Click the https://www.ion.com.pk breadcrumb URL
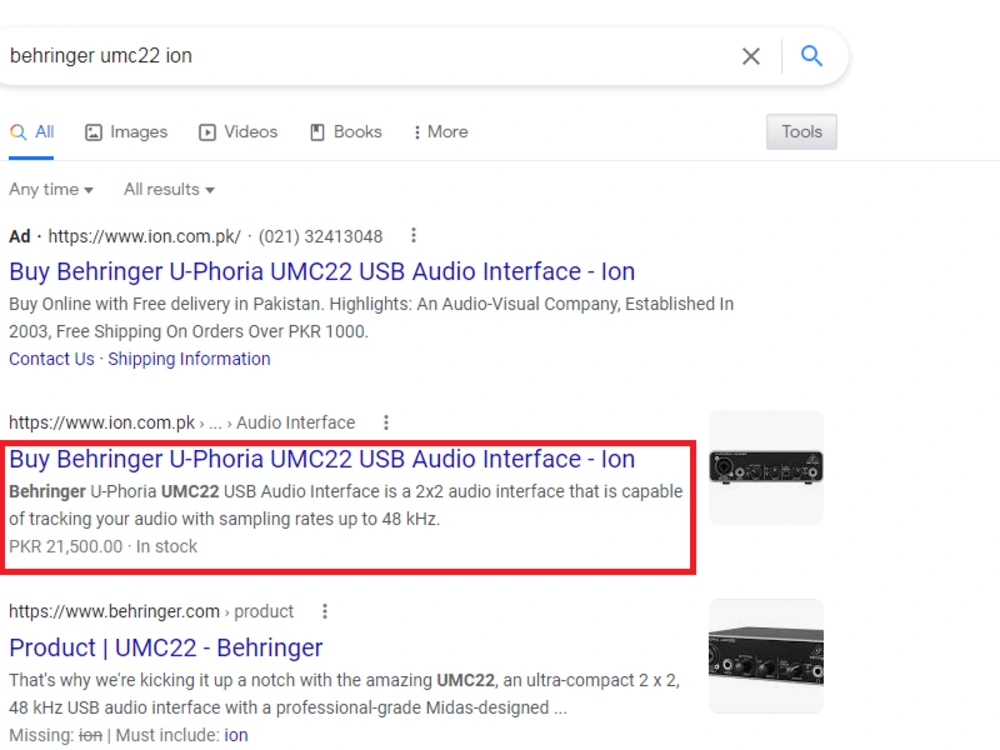Image resolution: width=1000 pixels, height=750 pixels. [102, 423]
